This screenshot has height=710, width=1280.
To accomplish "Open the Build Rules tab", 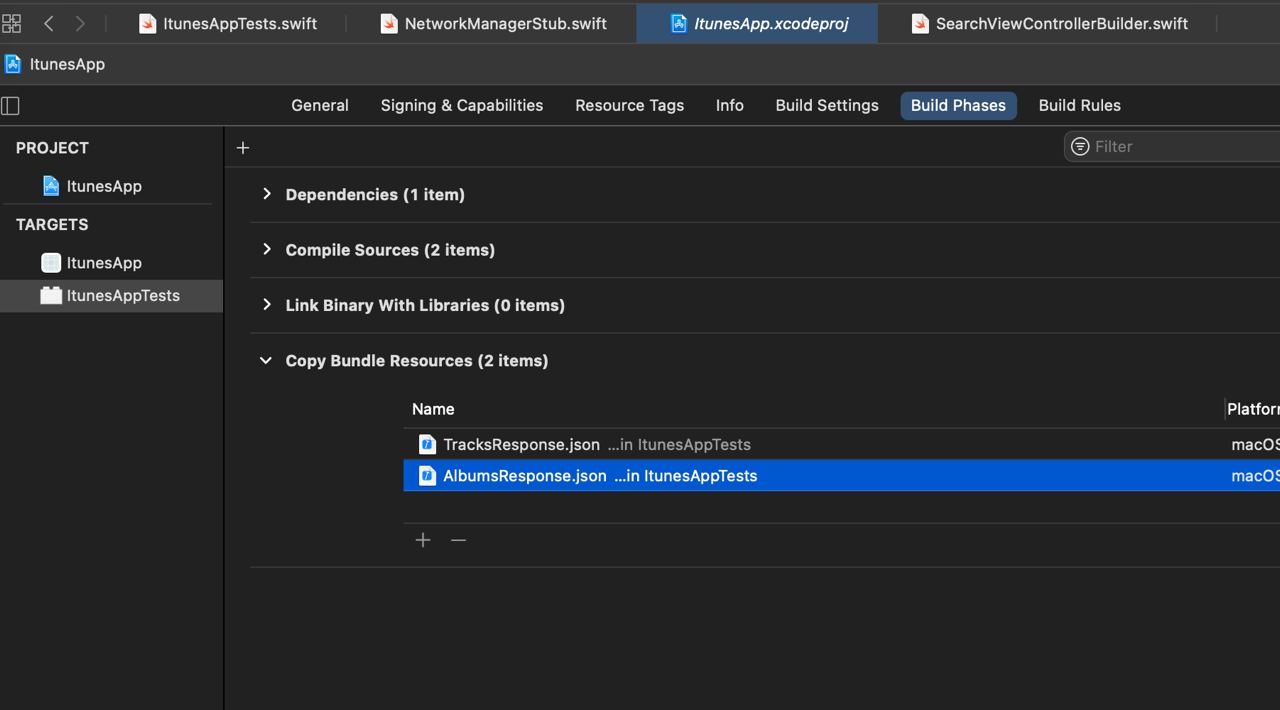I will [x=1080, y=105].
